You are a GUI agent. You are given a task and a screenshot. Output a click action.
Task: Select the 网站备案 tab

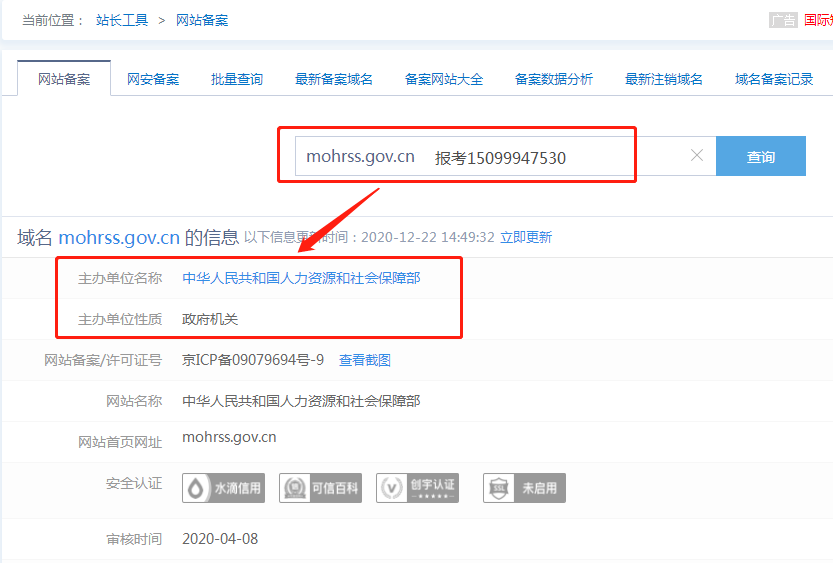tap(64, 79)
